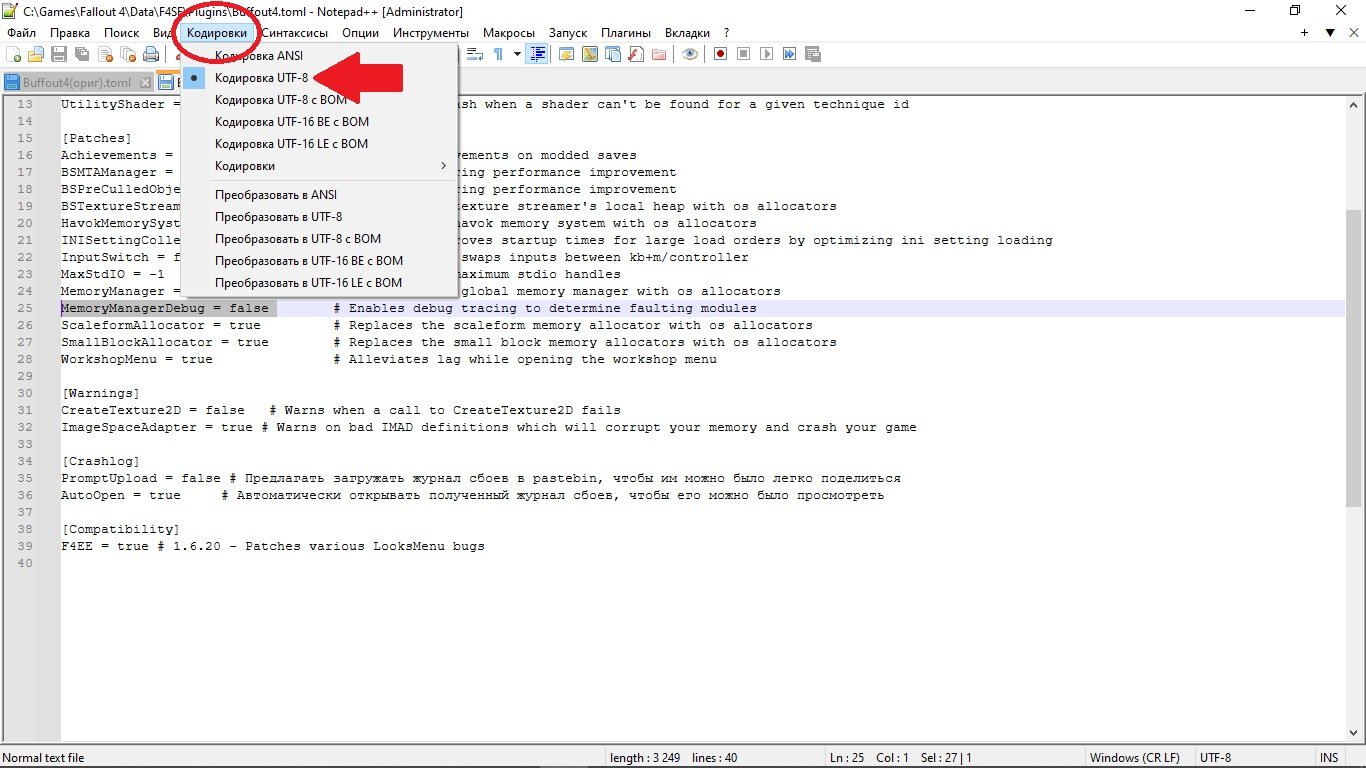Click the eye Monitoring icon in toolbar
Screen dimensions: 1366x768
[x=689, y=55]
